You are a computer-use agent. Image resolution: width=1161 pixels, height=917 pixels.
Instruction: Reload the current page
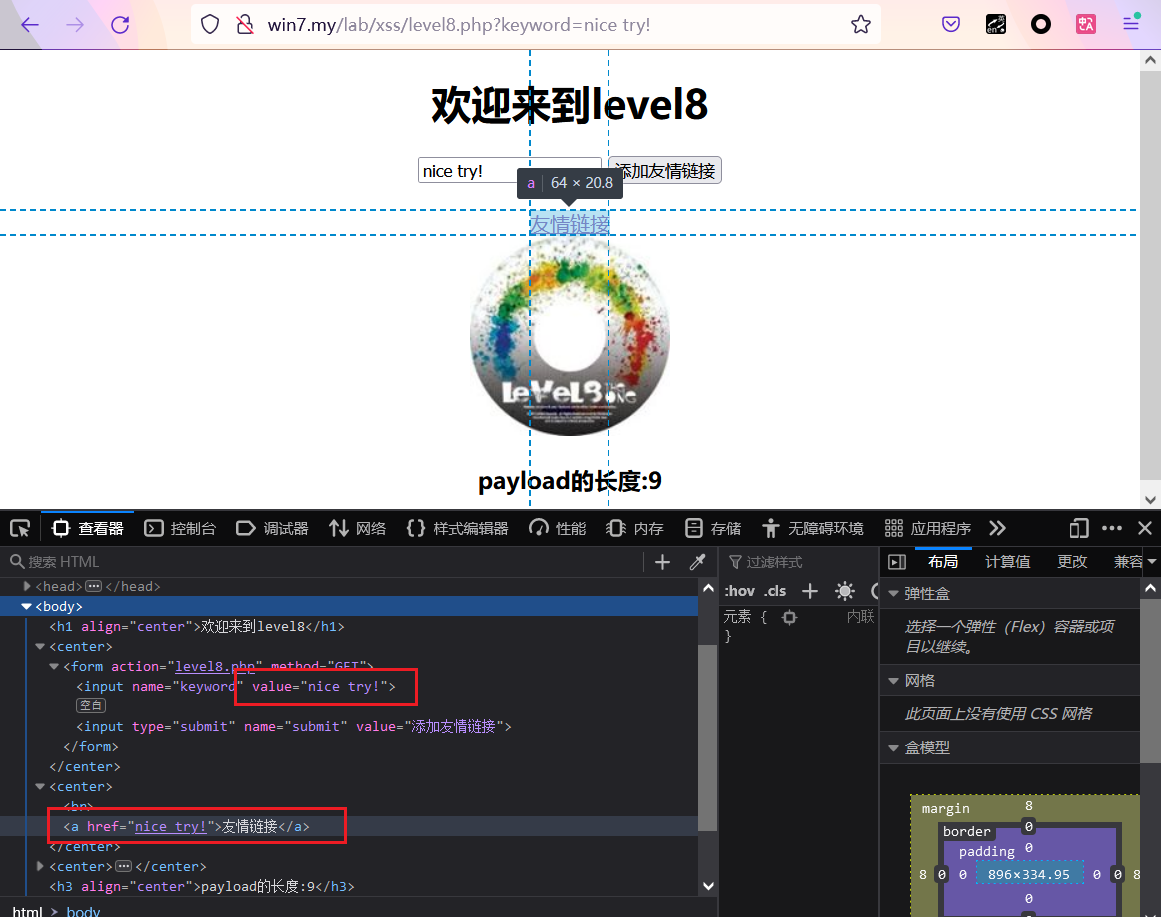pos(119,24)
